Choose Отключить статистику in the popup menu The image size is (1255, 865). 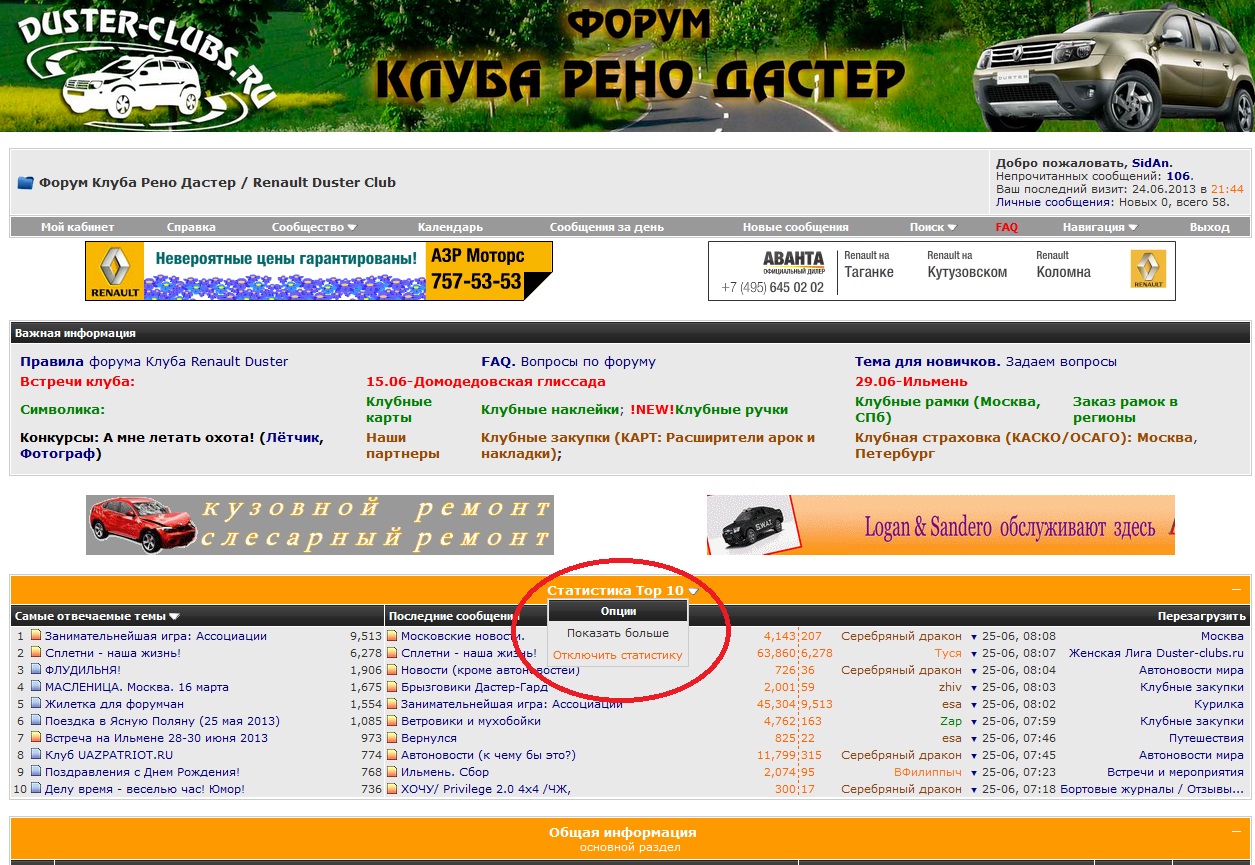pyautogui.click(x=617, y=655)
